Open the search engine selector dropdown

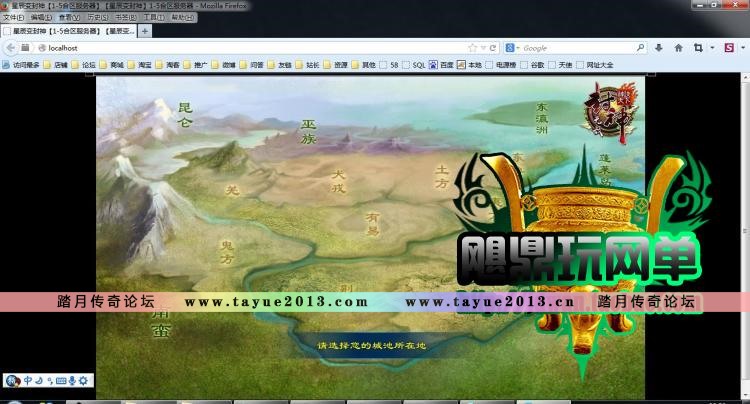(x=511, y=48)
